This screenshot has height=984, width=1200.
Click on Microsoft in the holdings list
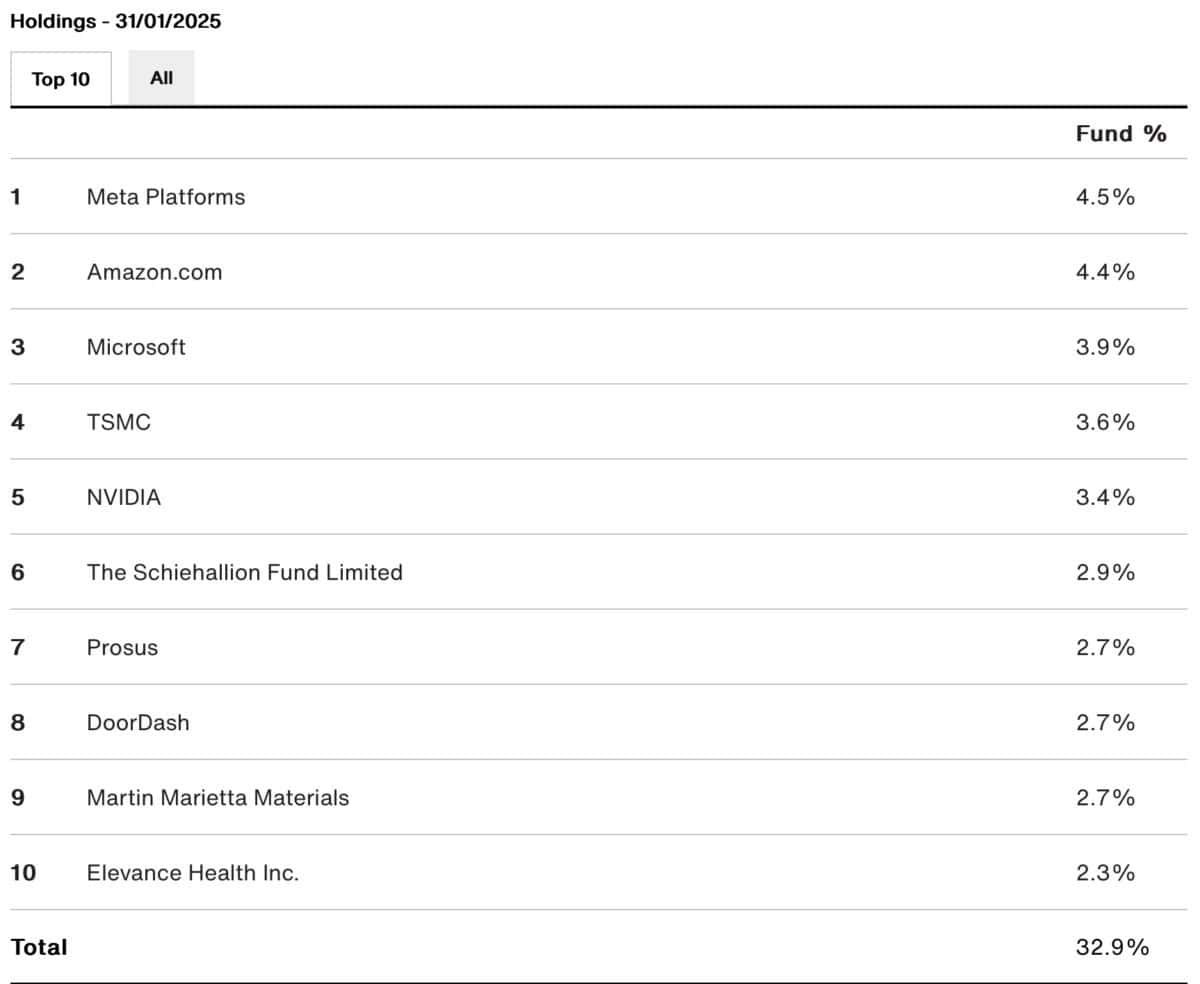click(x=136, y=347)
